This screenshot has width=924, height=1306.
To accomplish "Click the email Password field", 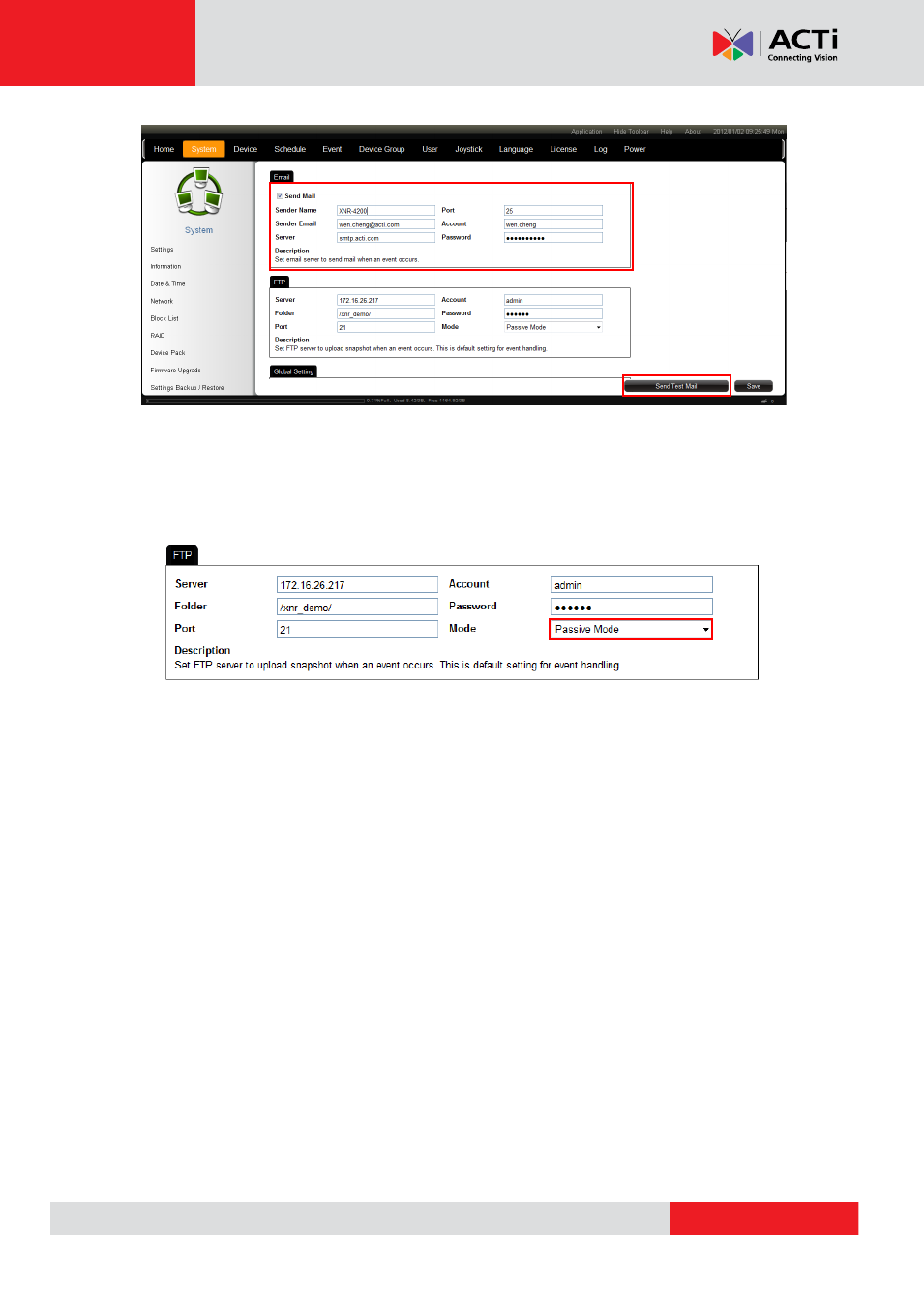I will click(553, 237).
